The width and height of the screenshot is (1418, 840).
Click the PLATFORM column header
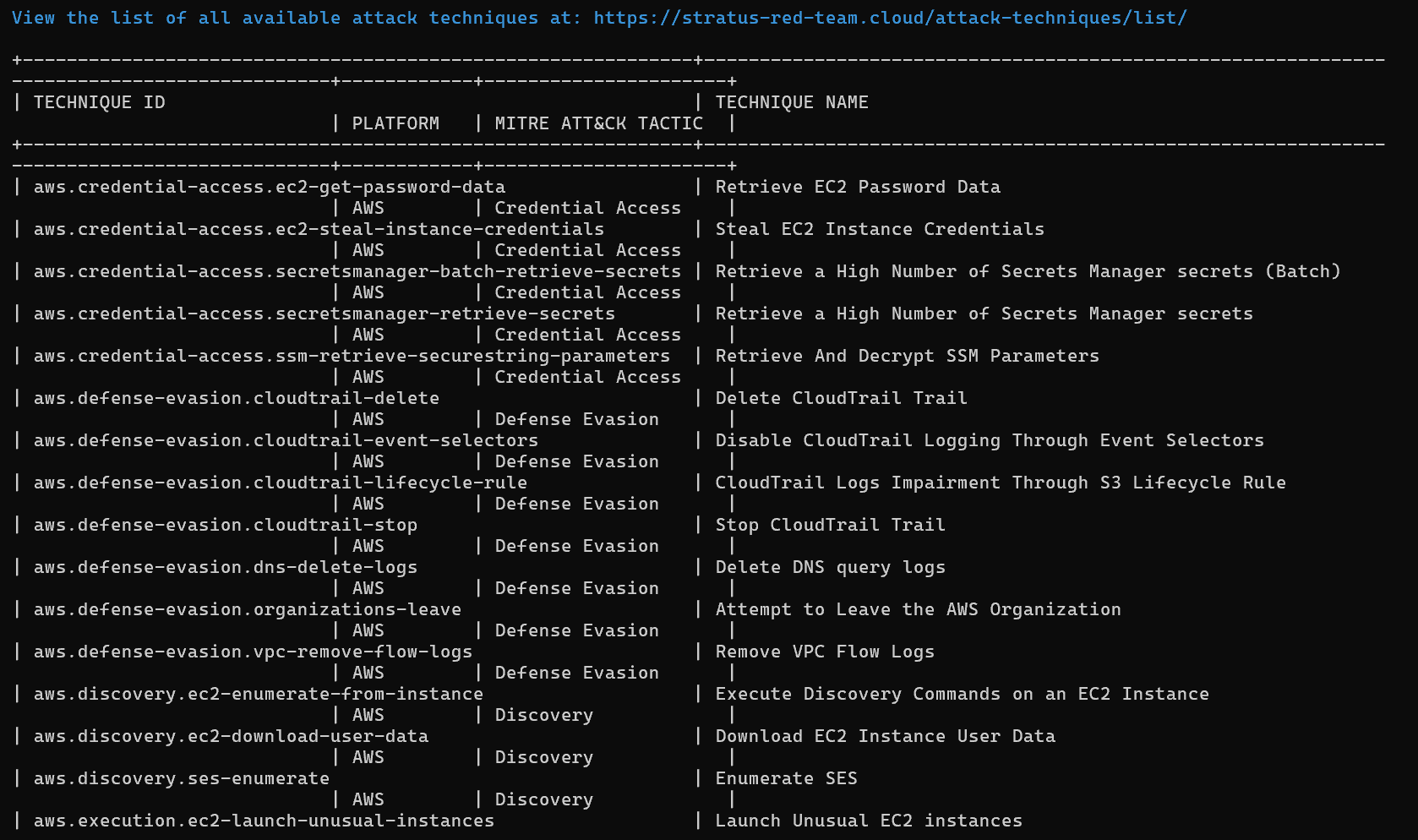pos(395,123)
